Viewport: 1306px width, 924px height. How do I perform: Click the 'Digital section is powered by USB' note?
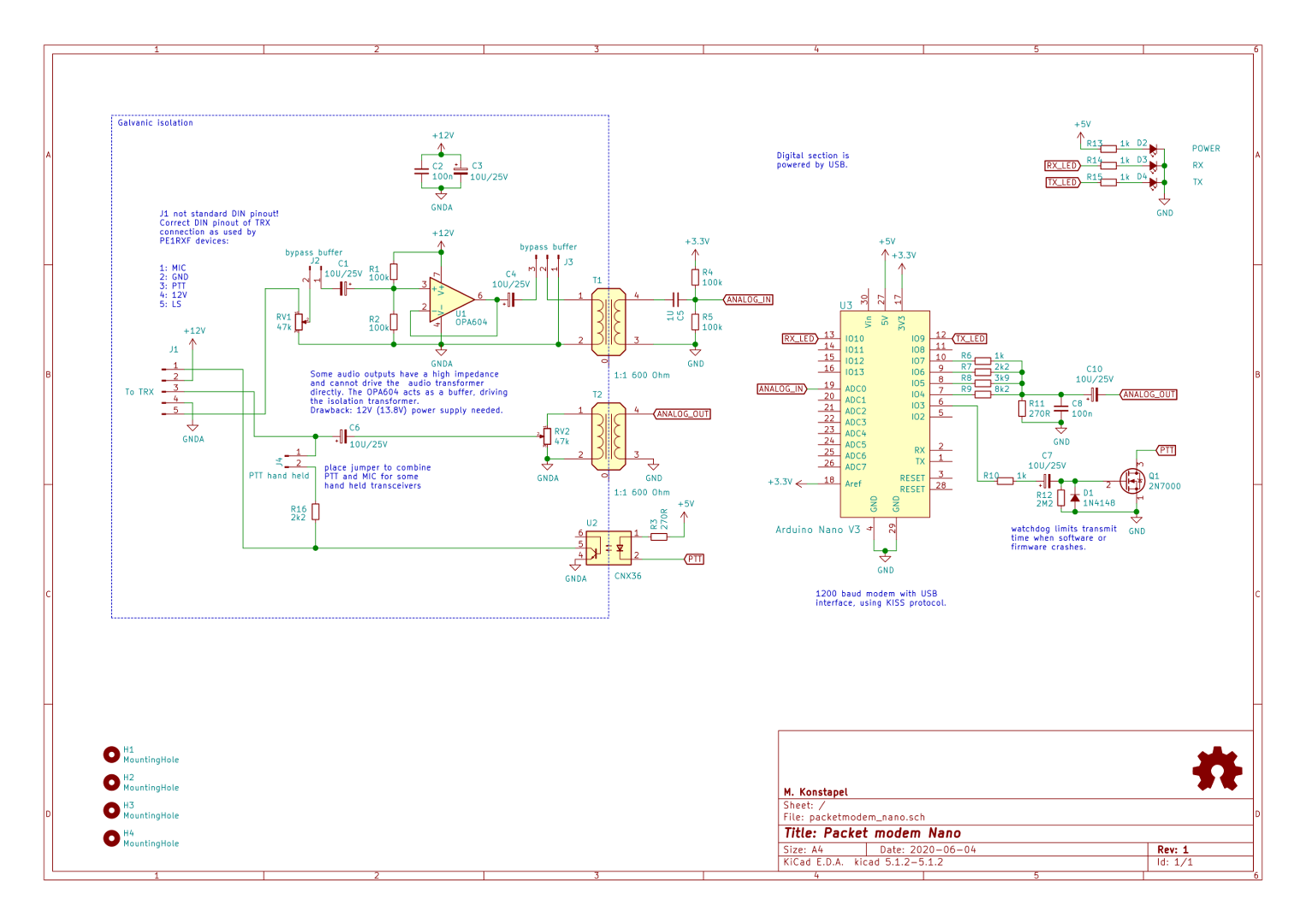(x=813, y=160)
